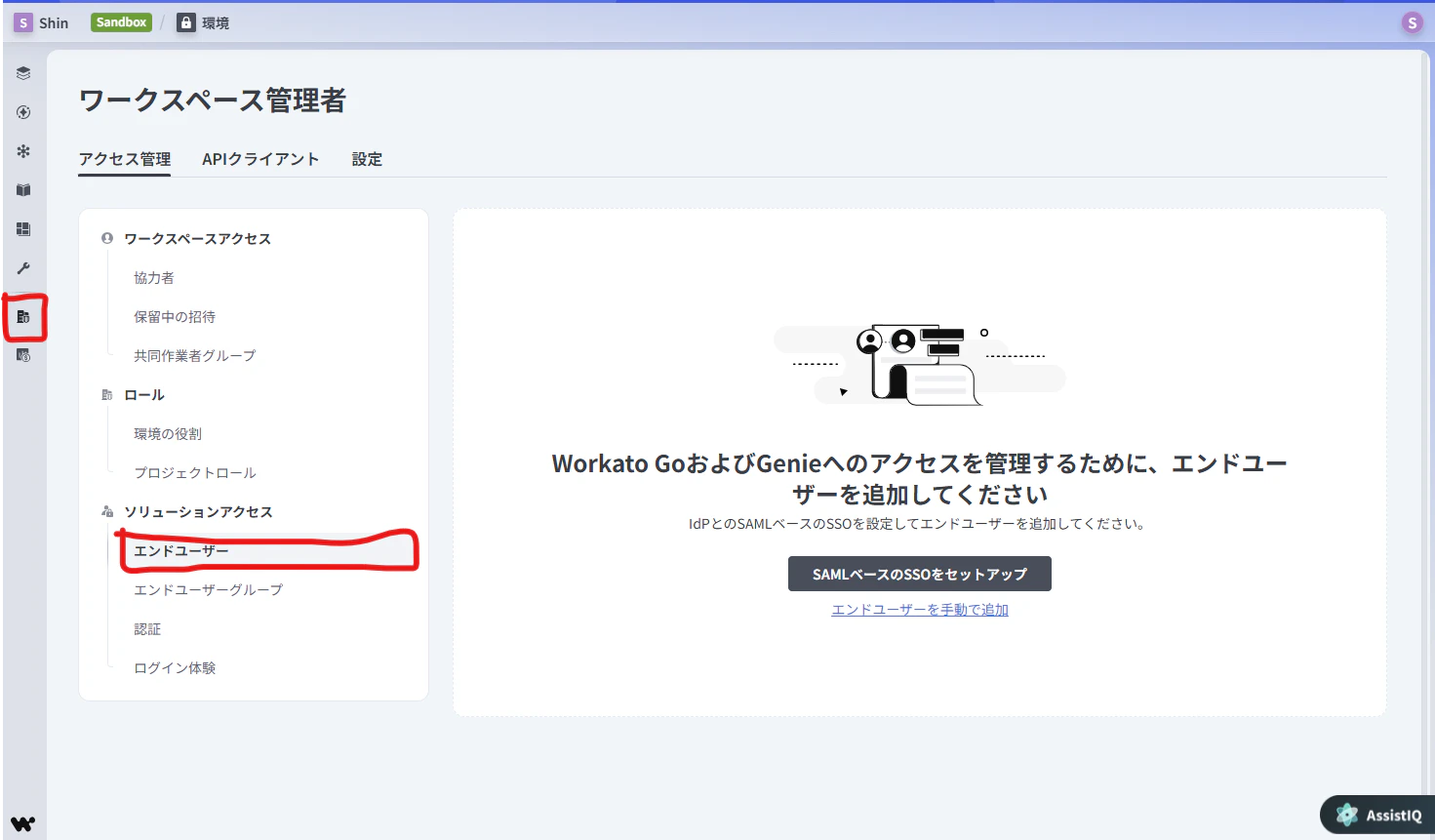Click the Sandbox environment badge
This screenshot has width=1435, height=840.
(121, 22)
